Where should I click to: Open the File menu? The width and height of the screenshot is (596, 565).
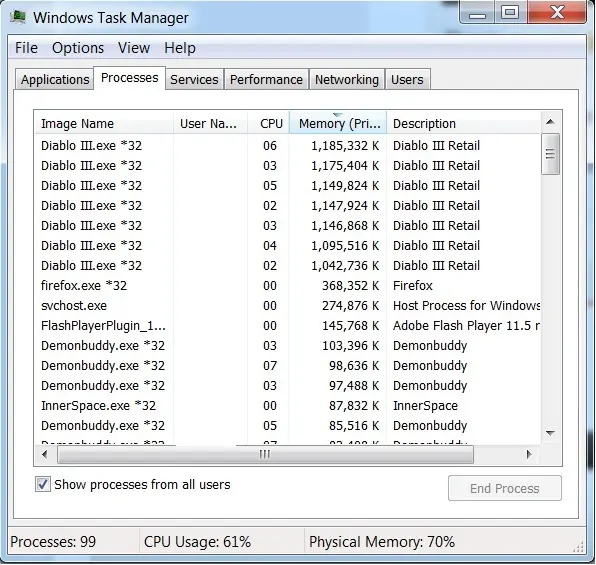26,48
